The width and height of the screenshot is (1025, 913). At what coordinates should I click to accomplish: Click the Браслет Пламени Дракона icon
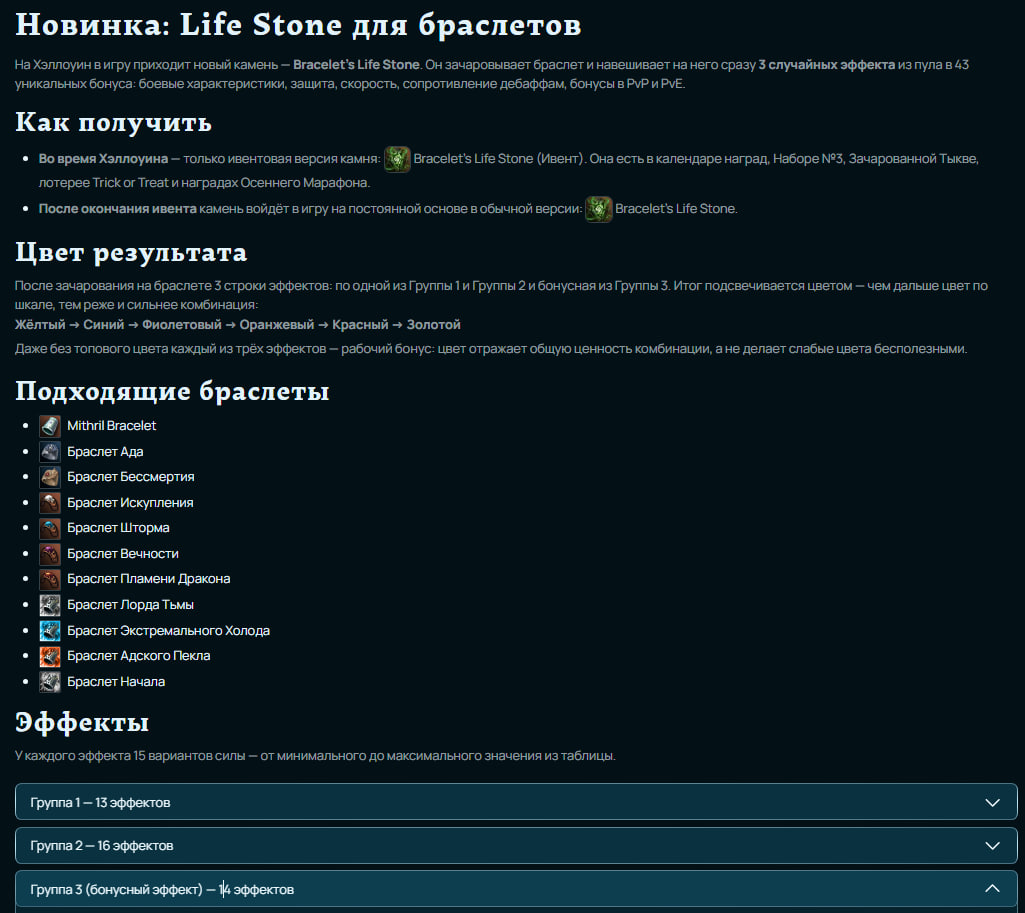(x=50, y=579)
